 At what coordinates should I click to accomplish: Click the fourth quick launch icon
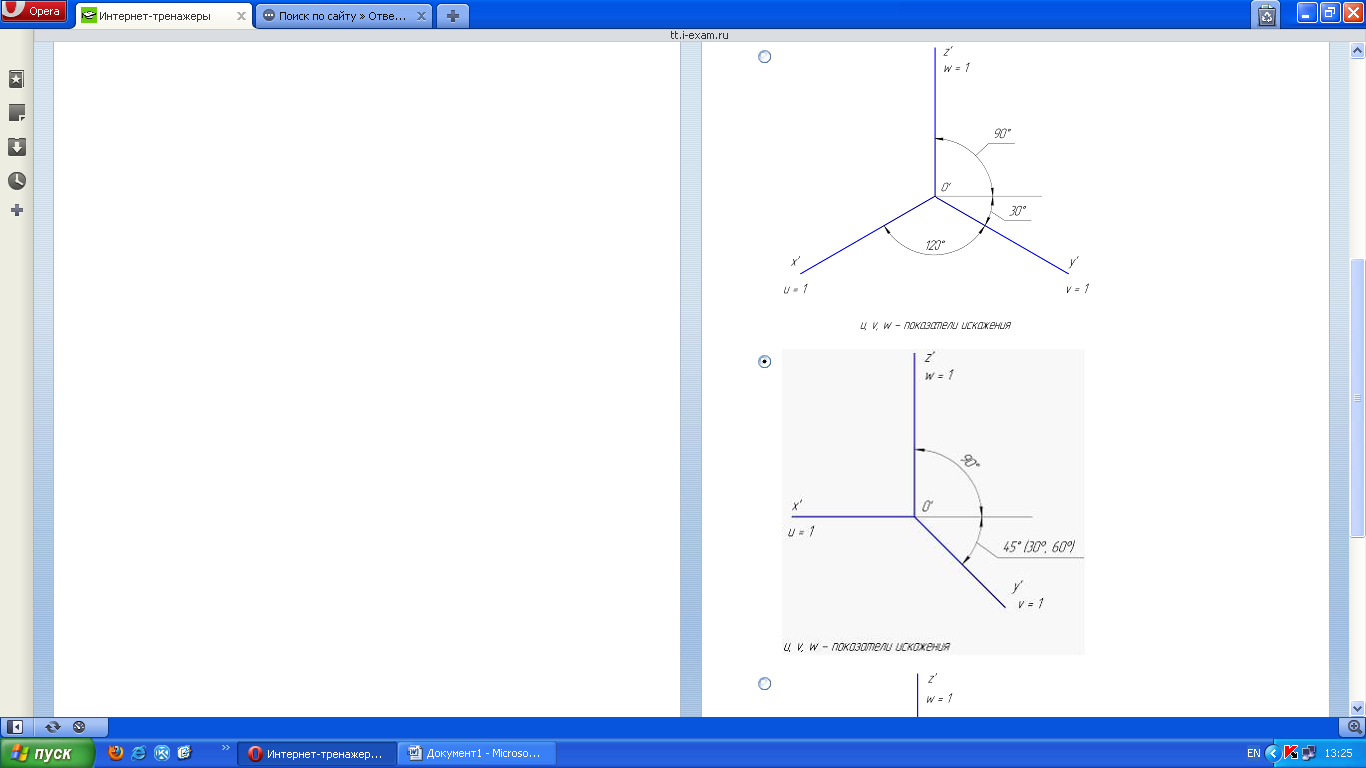point(185,753)
